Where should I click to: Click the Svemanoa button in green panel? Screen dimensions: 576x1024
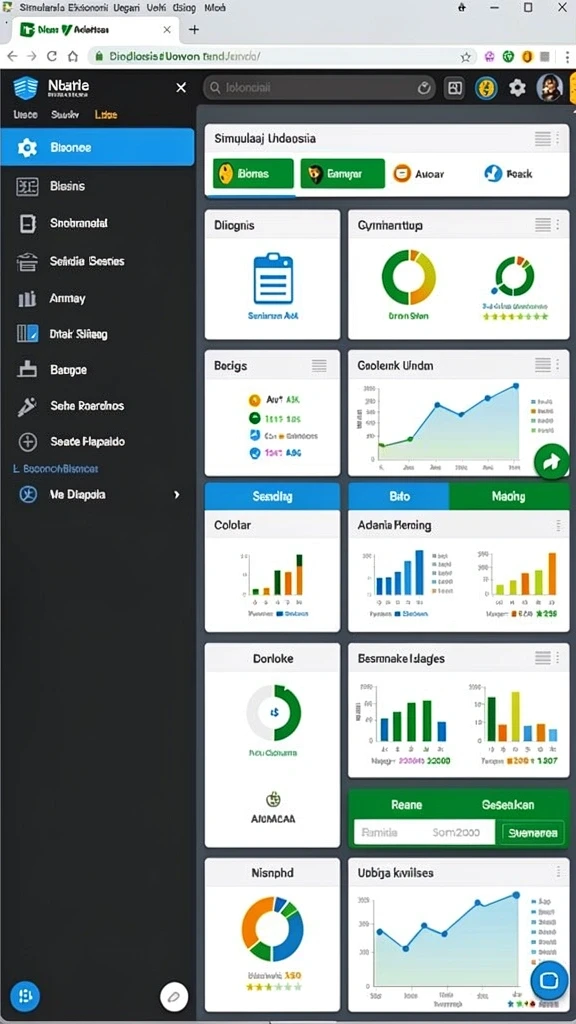pos(533,833)
